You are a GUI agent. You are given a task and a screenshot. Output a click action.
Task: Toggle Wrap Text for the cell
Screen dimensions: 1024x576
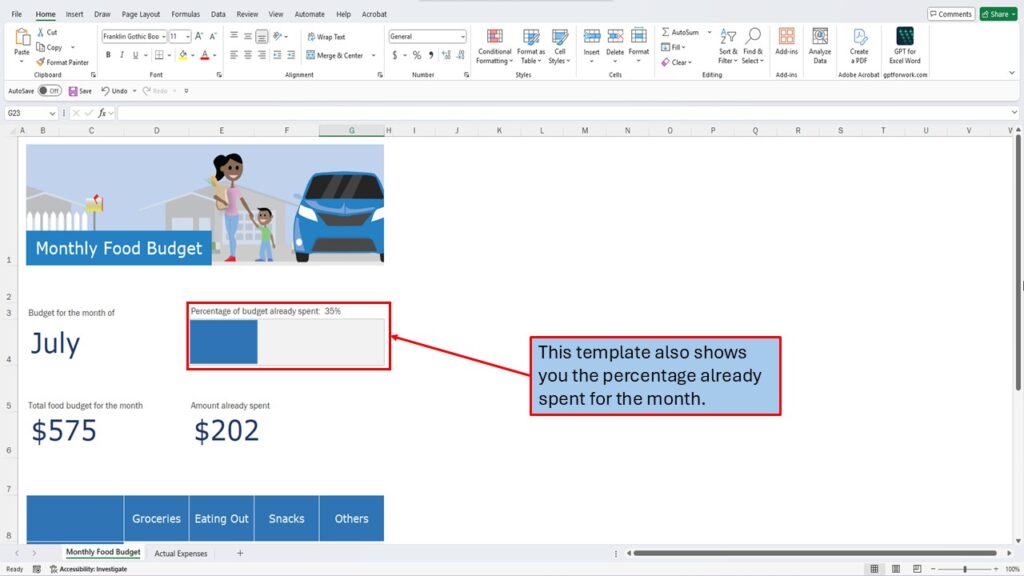(326, 37)
